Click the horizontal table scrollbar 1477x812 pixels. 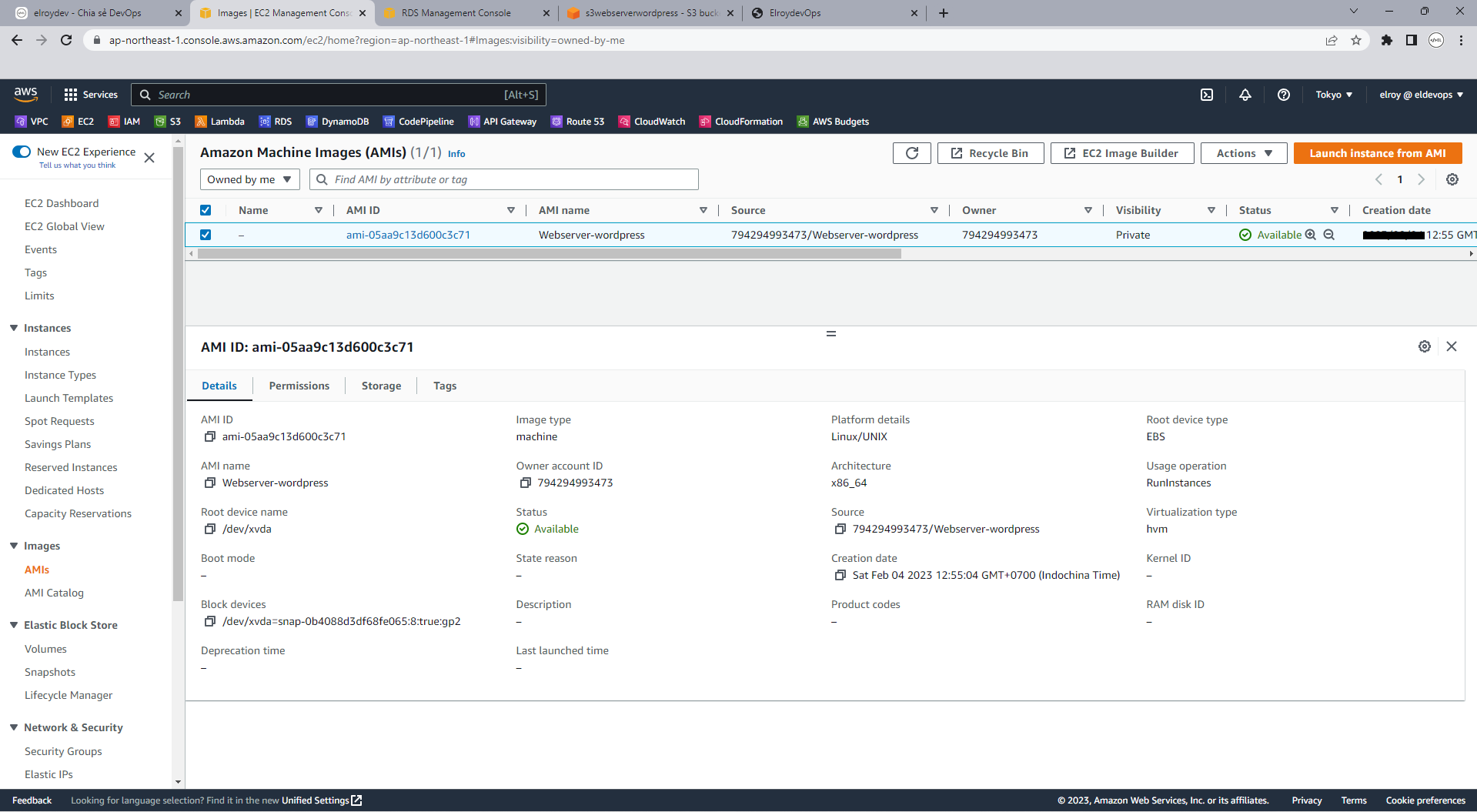point(549,253)
